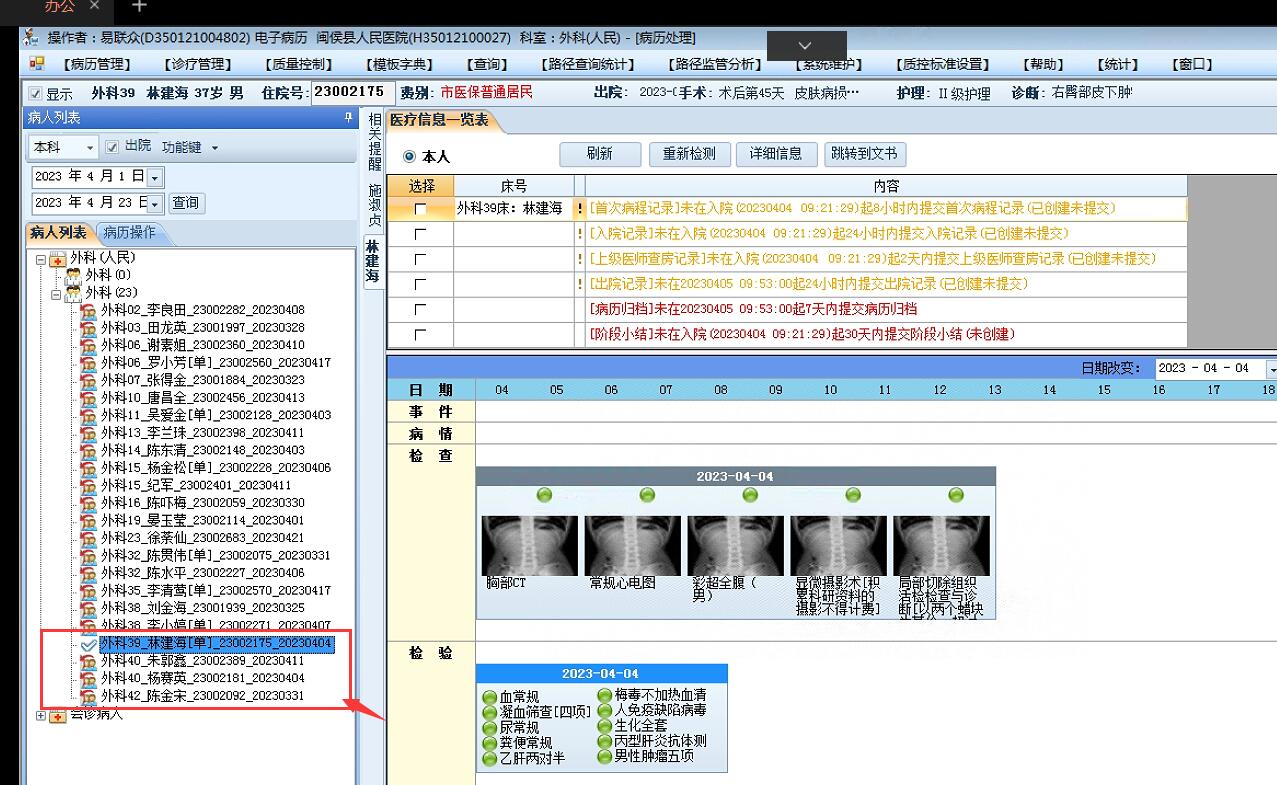Click the 住院号 input field

[352, 92]
